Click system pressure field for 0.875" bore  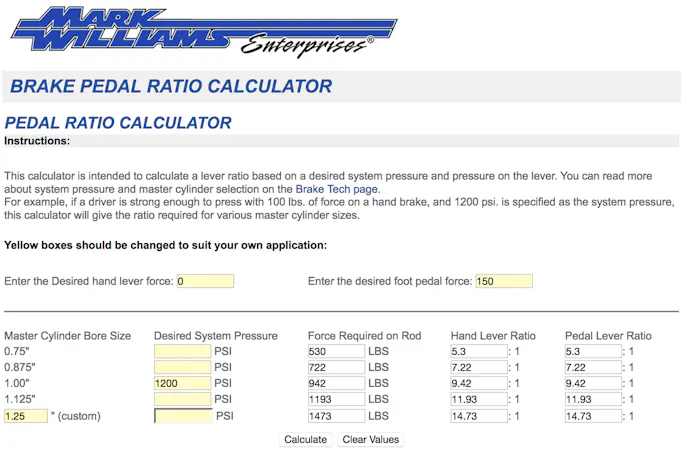(x=183, y=368)
